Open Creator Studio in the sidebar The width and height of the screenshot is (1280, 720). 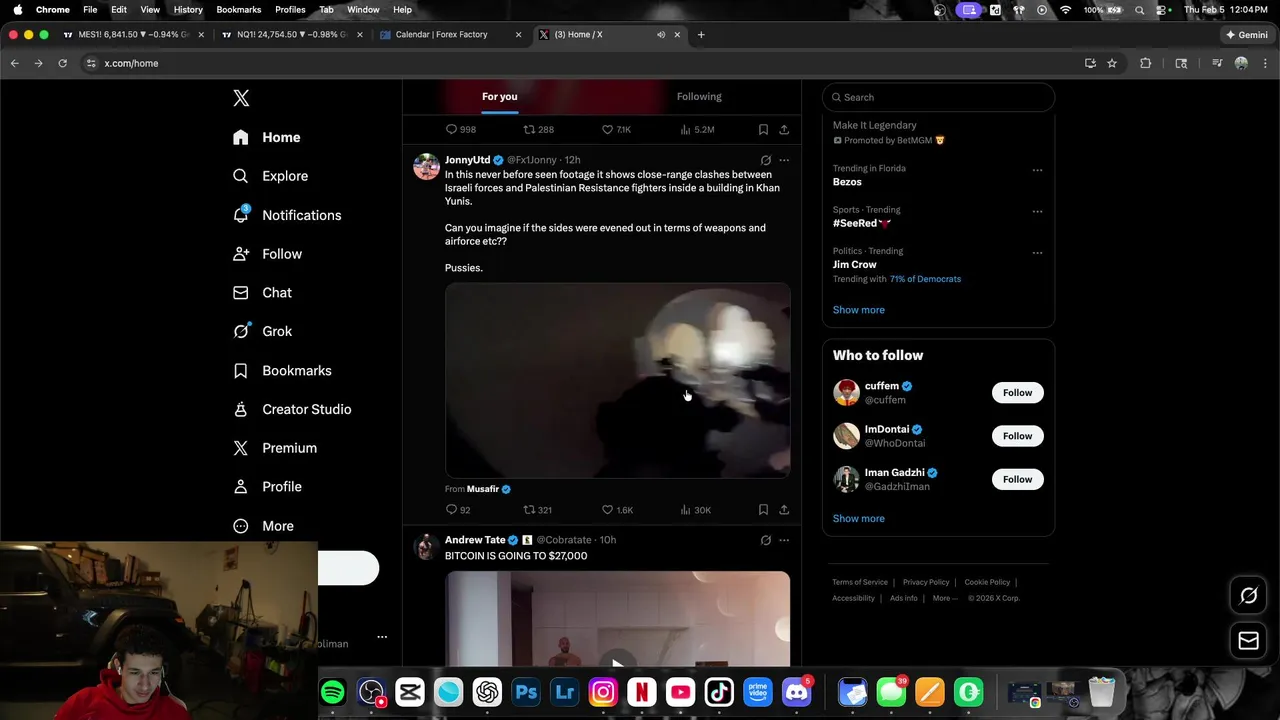[x=291, y=409]
